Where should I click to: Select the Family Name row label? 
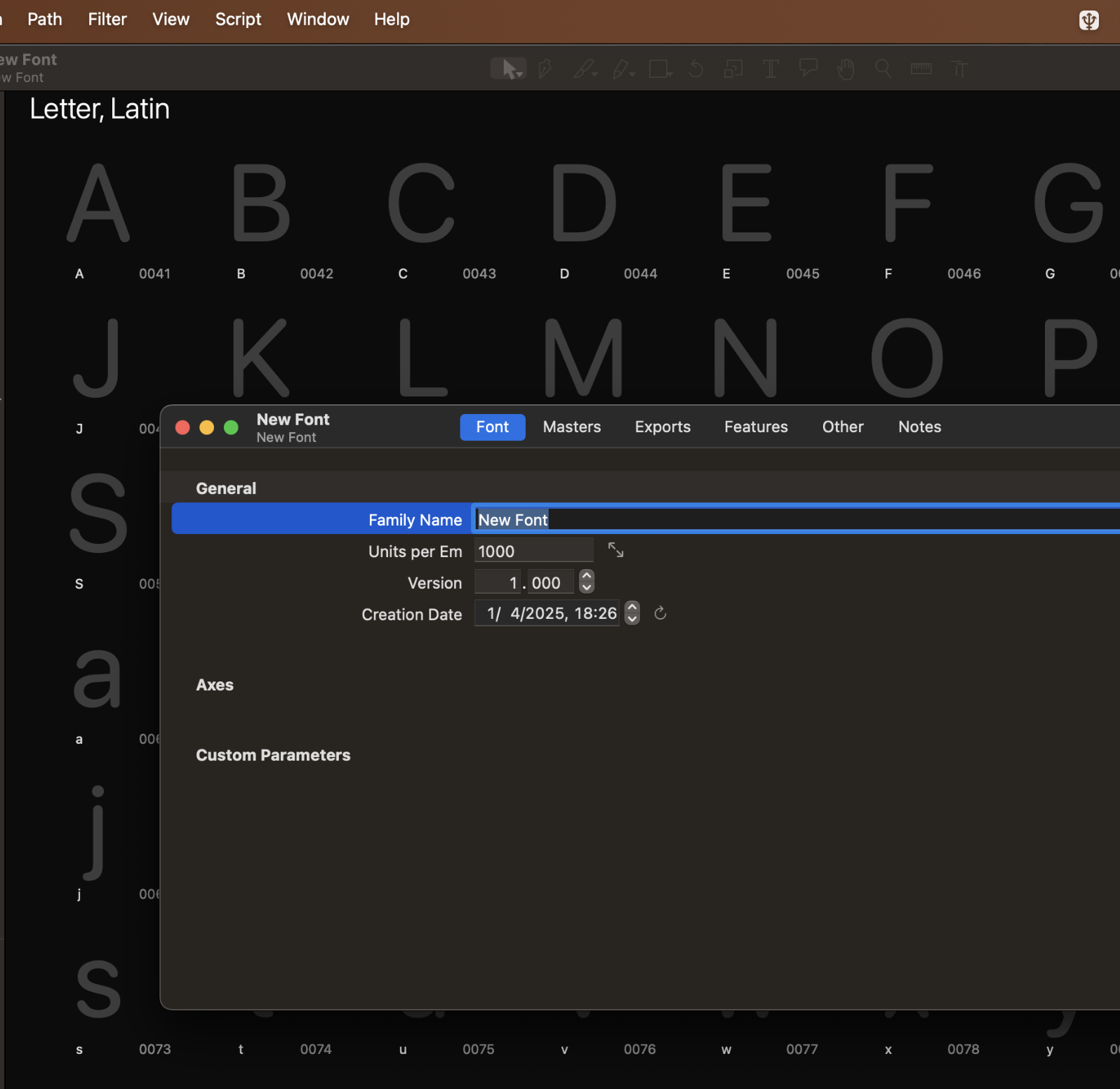[415, 520]
